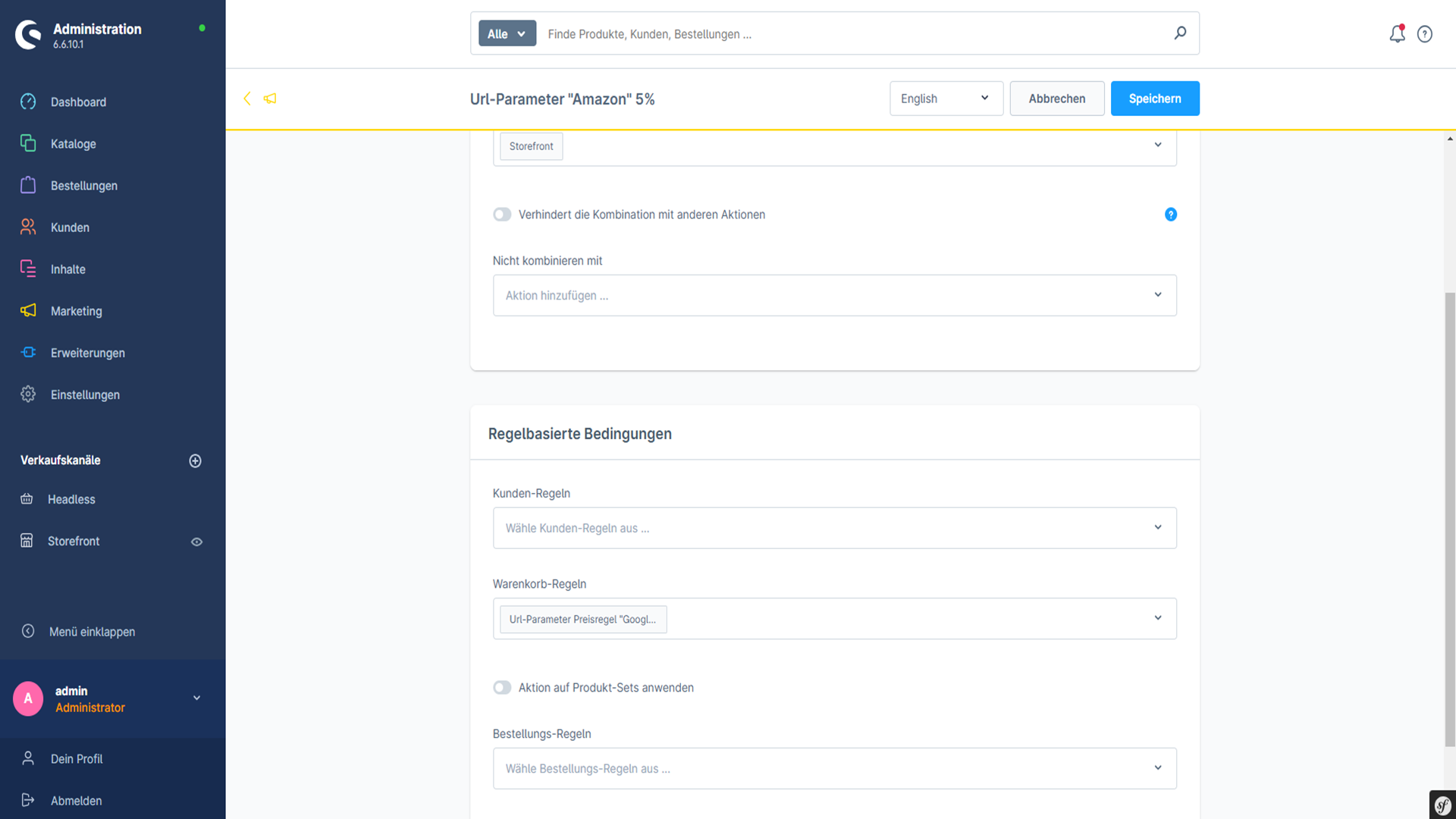Image resolution: width=1456 pixels, height=819 pixels.
Task: Open Inhalte menu item
Action: coord(68,269)
